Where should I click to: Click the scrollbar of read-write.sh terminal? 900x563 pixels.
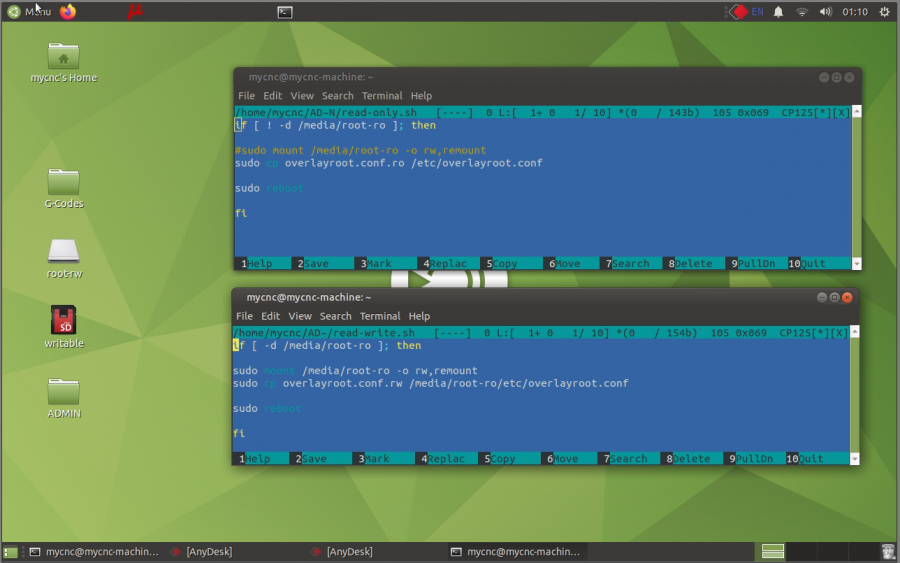point(854,395)
